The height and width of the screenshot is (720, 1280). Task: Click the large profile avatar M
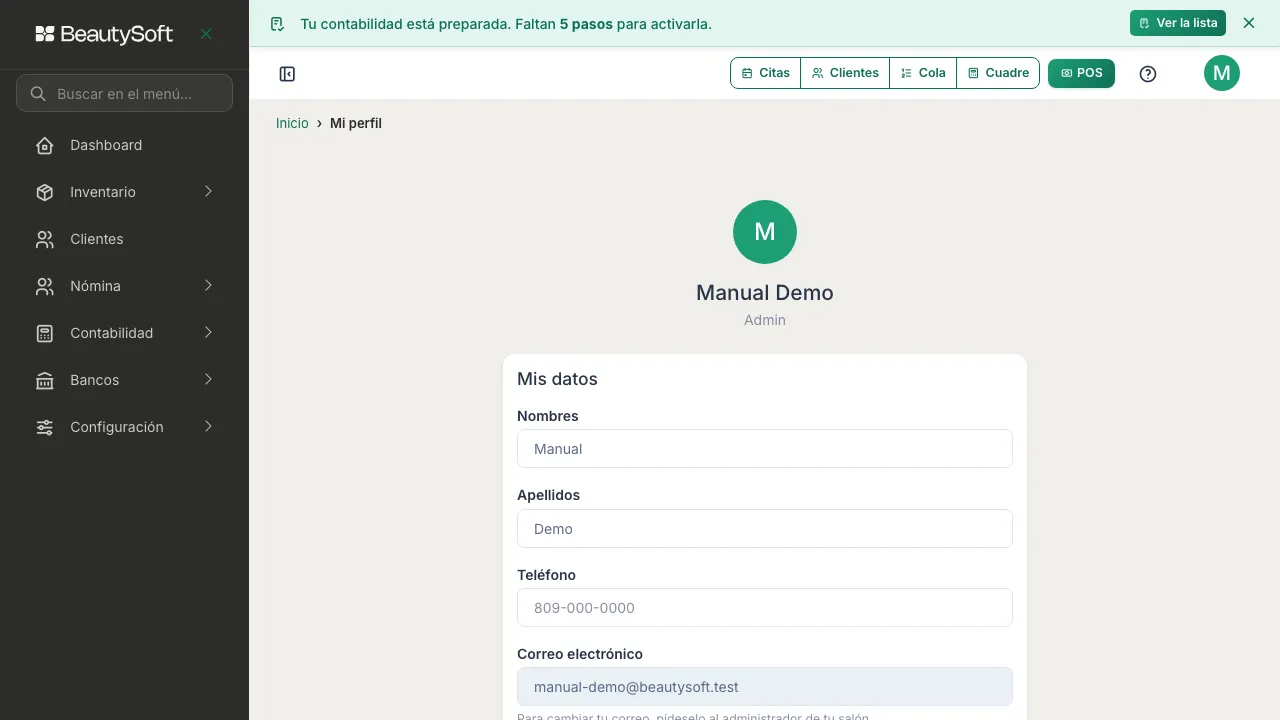pos(765,232)
